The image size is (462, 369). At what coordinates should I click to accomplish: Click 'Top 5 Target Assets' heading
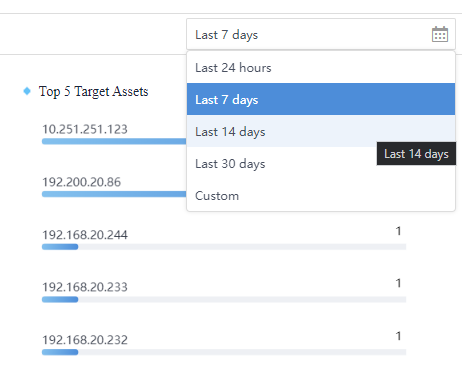click(93, 91)
